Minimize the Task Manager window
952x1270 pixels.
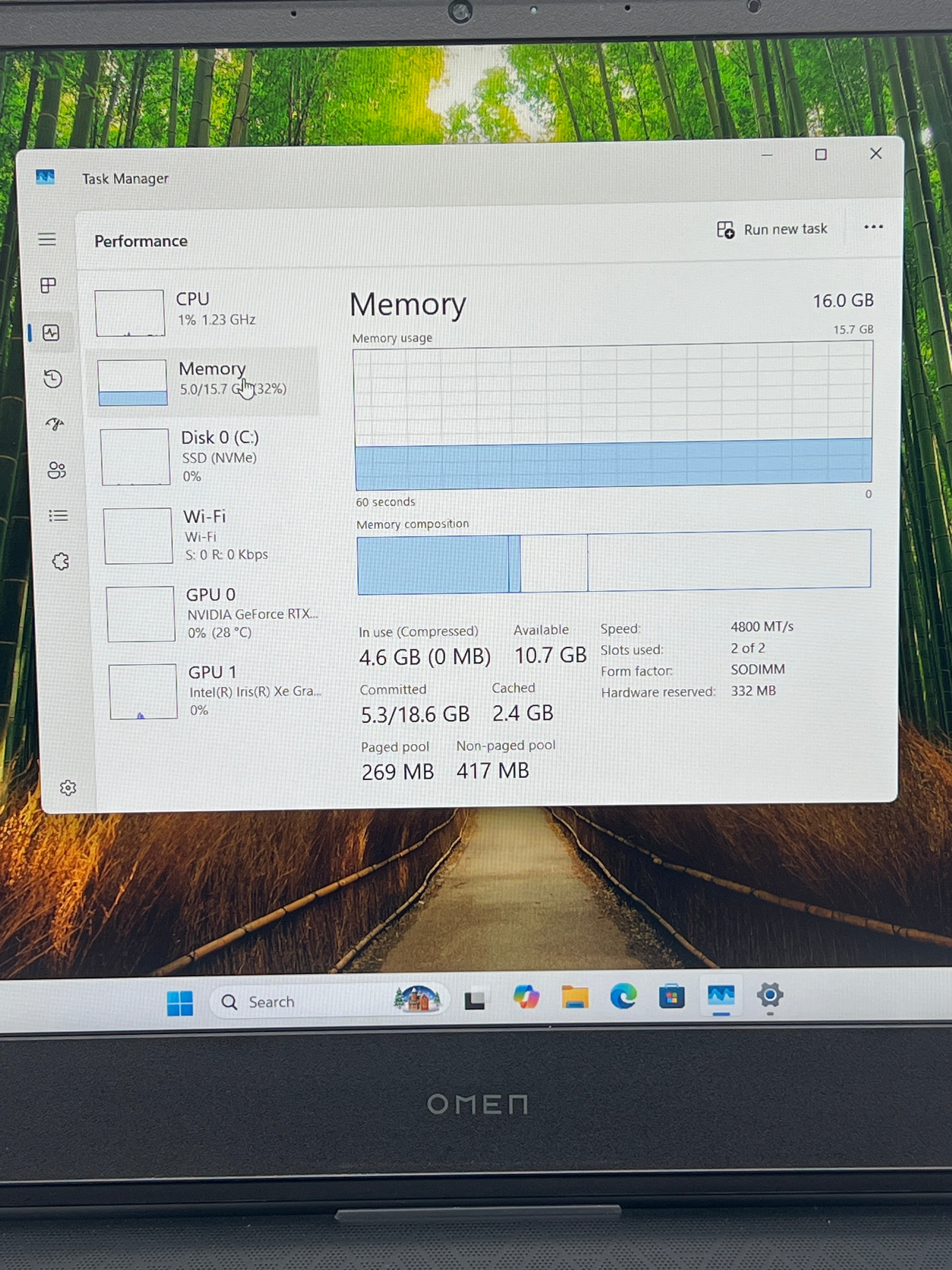[767, 155]
